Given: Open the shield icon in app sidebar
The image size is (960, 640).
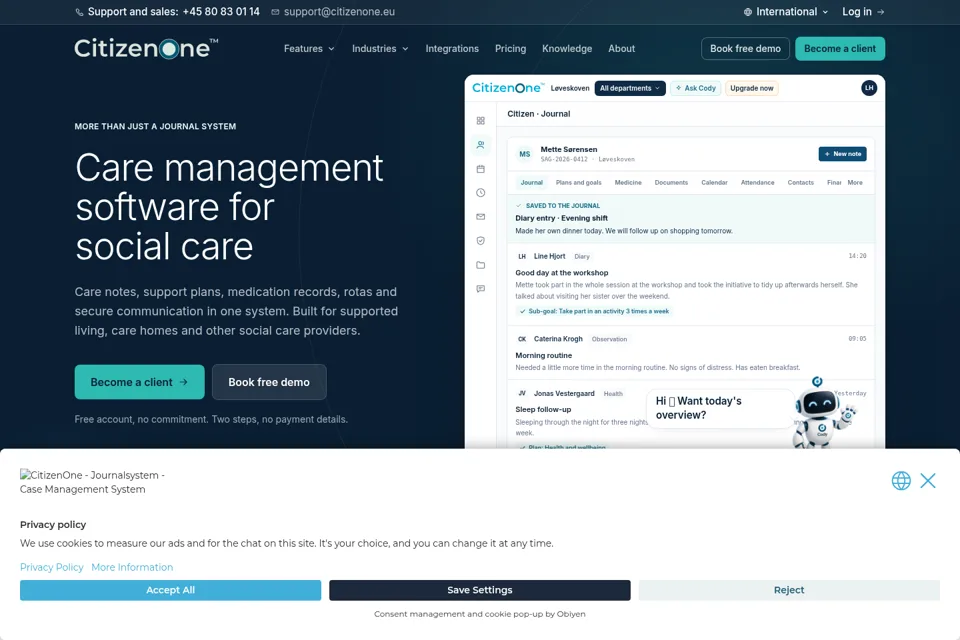Looking at the screenshot, I should (481, 241).
